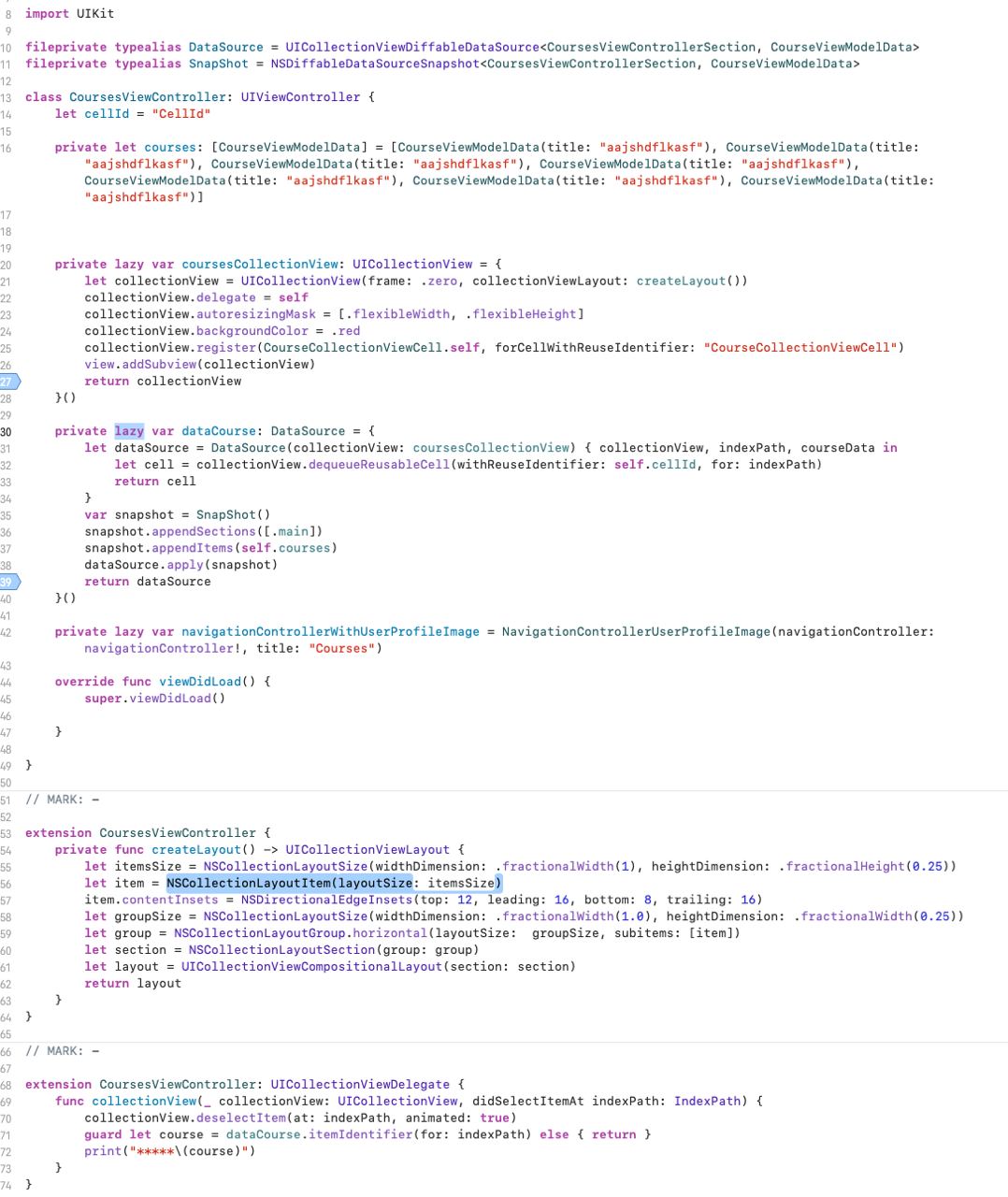Click 'override' keyword on line 44

84,683
